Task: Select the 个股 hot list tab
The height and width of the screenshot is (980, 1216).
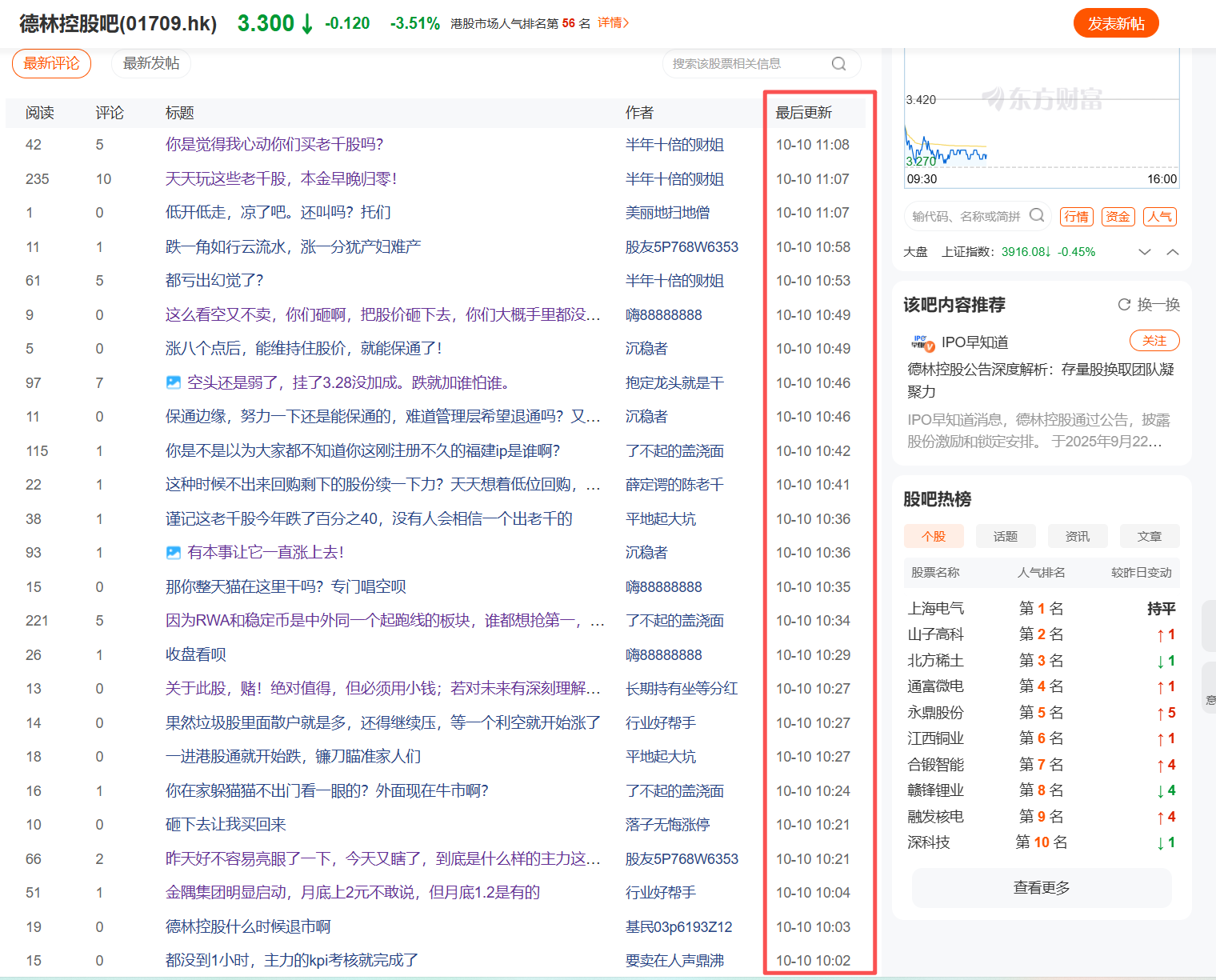Action: [x=934, y=536]
